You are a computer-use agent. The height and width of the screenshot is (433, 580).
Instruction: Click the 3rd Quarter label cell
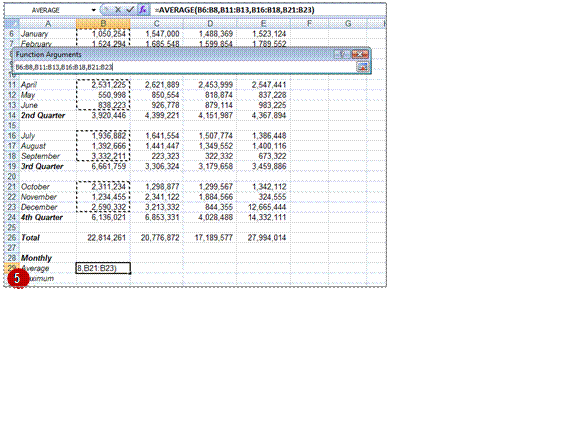48,166
